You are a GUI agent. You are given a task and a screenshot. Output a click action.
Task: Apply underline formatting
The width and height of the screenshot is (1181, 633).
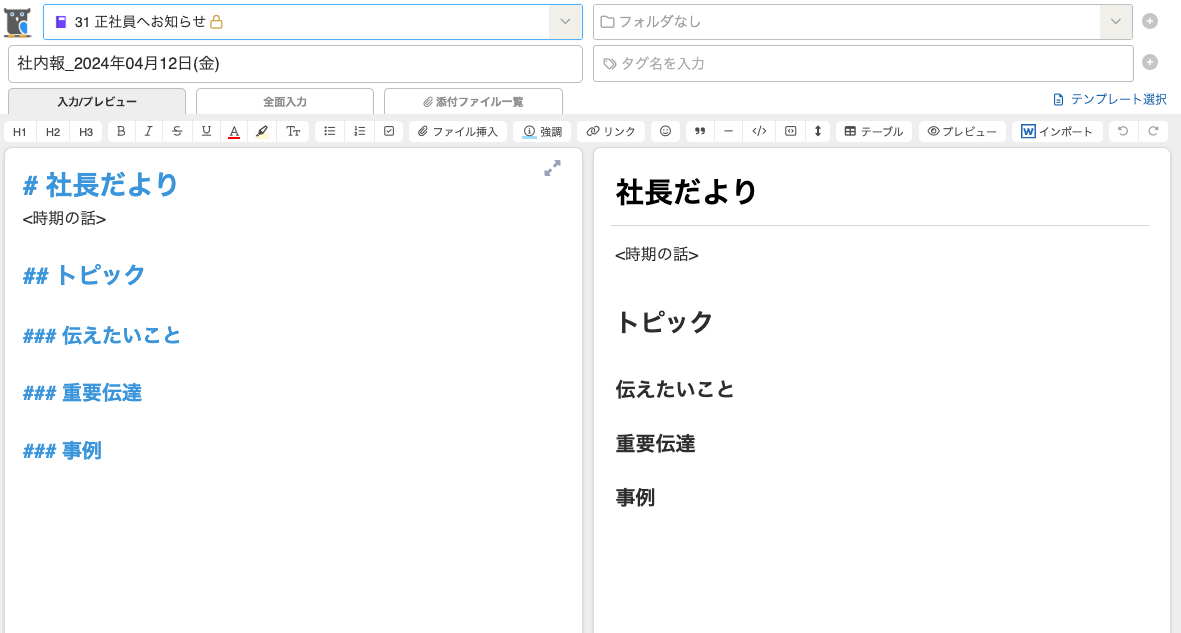(x=206, y=131)
